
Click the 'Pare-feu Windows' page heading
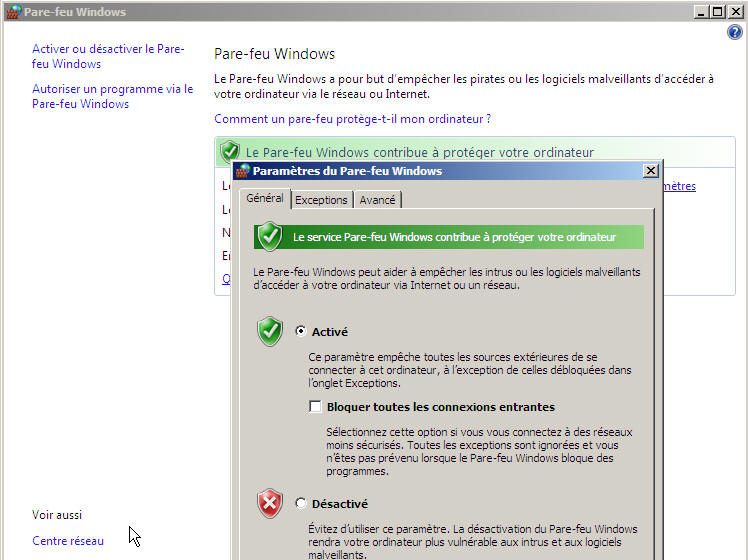tap(274, 54)
